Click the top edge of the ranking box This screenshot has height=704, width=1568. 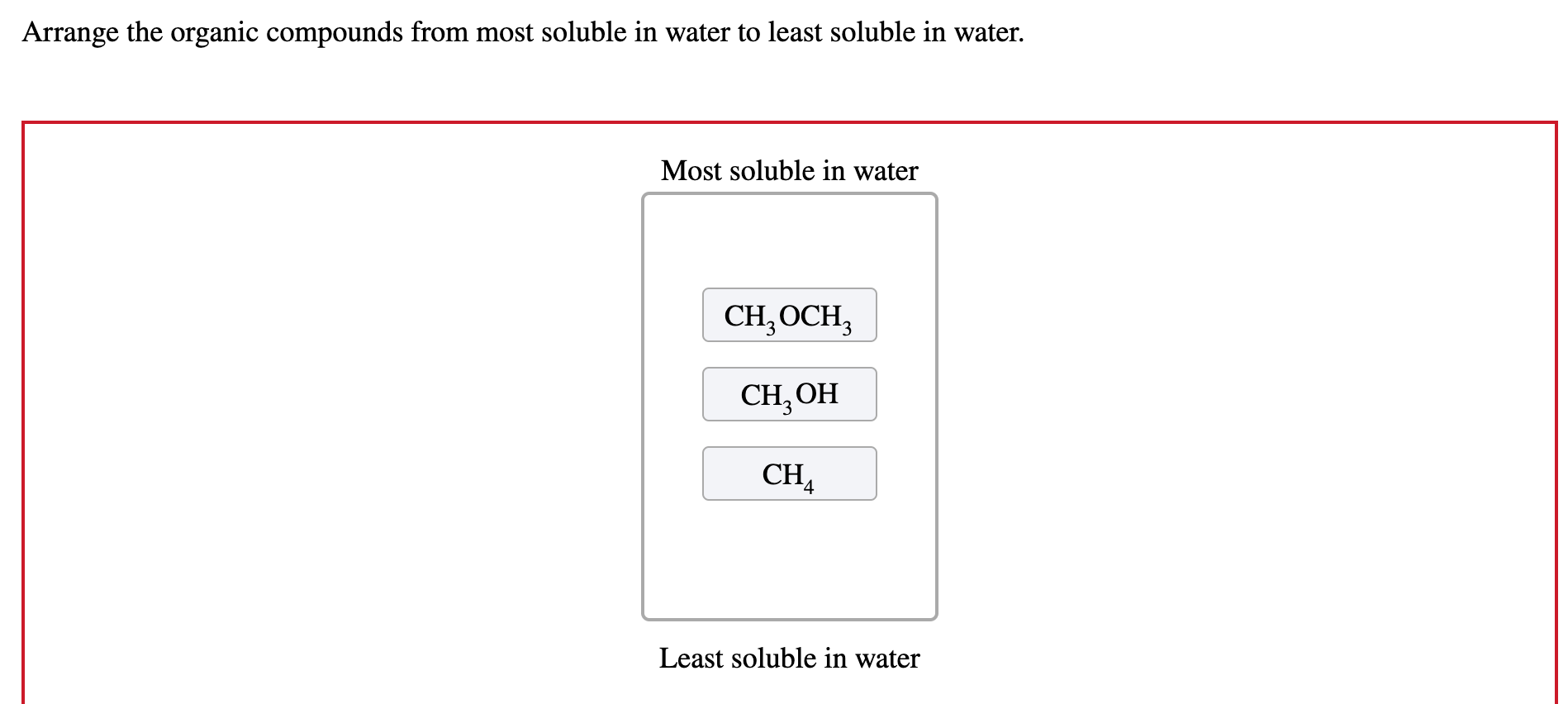788,195
